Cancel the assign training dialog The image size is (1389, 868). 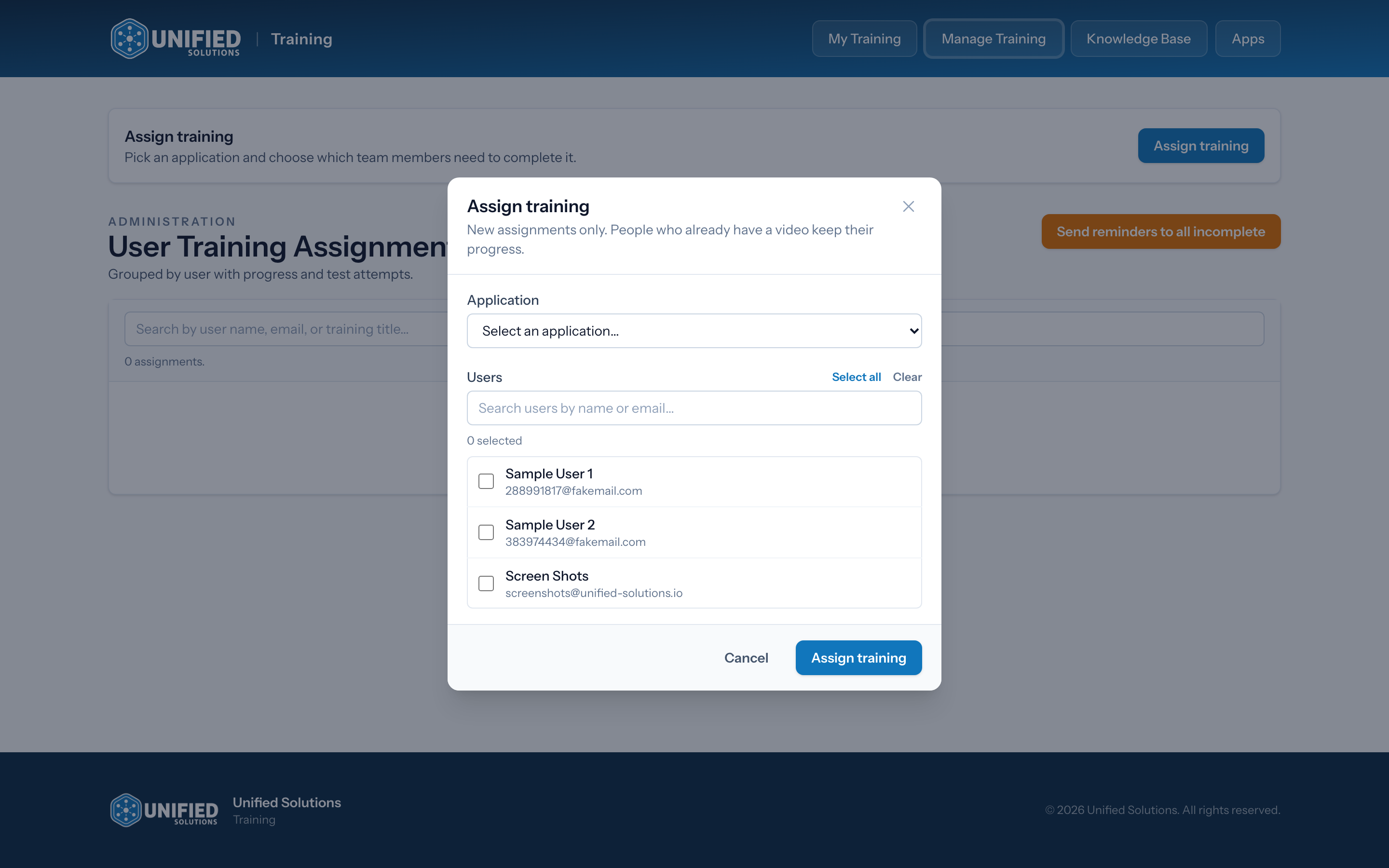pyautogui.click(x=746, y=658)
